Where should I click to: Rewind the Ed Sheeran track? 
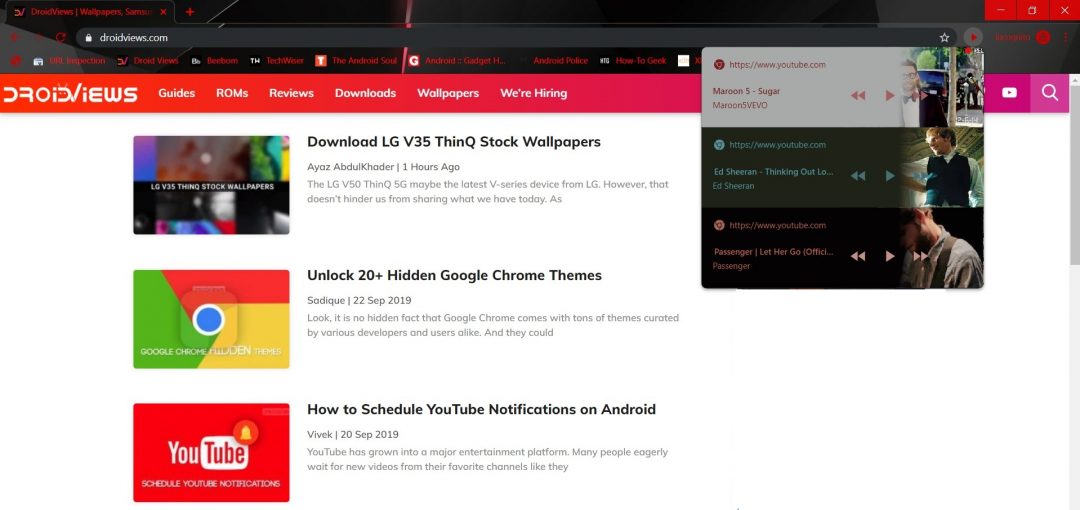tap(858, 176)
